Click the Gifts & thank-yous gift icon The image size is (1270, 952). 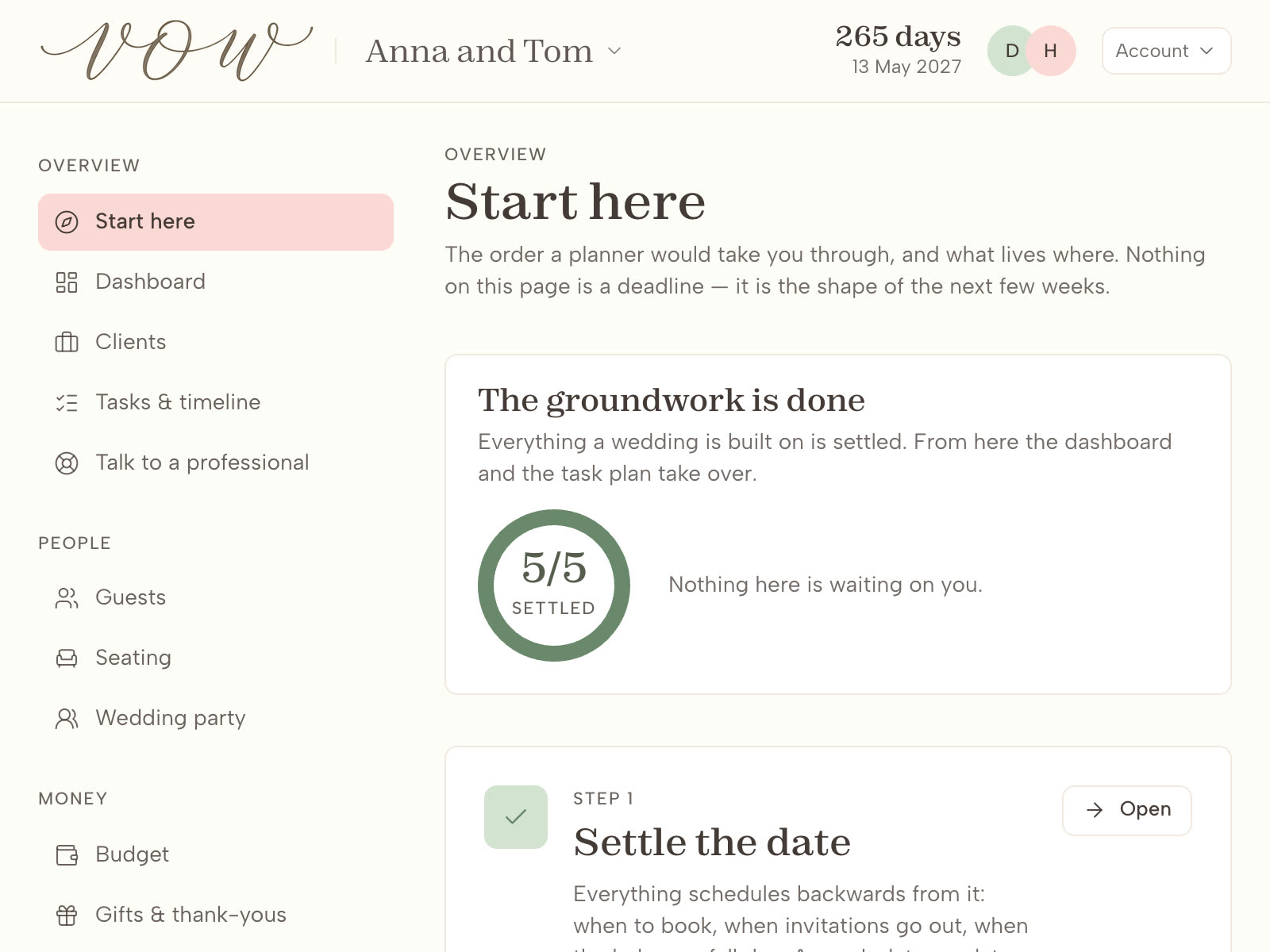(x=67, y=916)
